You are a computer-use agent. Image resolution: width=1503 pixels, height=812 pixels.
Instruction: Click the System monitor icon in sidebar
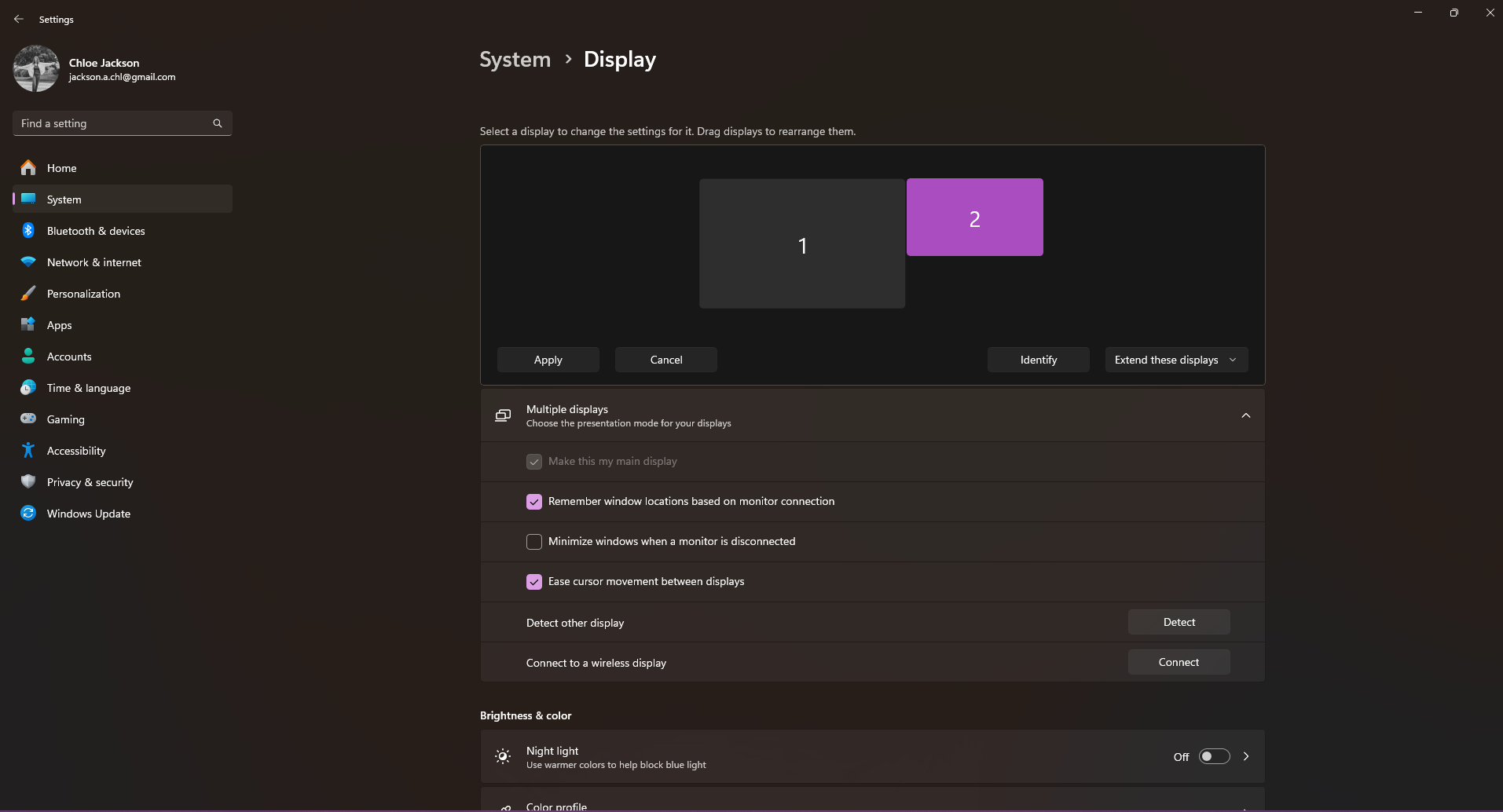point(28,199)
